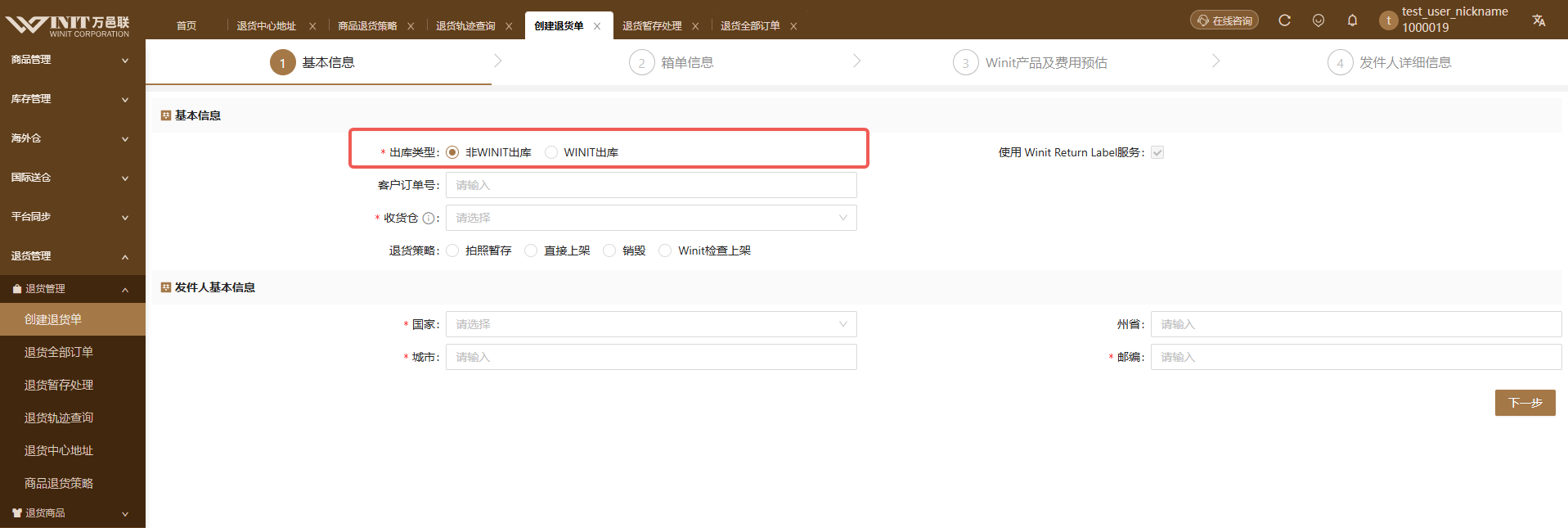Close the 退货全部订单 tab
Viewport: 1568px width, 528px height.
tap(793, 26)
